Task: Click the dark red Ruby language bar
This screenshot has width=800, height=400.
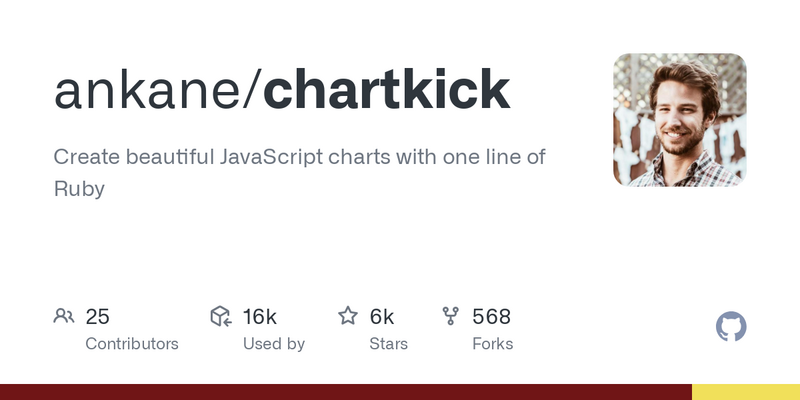Action: (346, 392)
